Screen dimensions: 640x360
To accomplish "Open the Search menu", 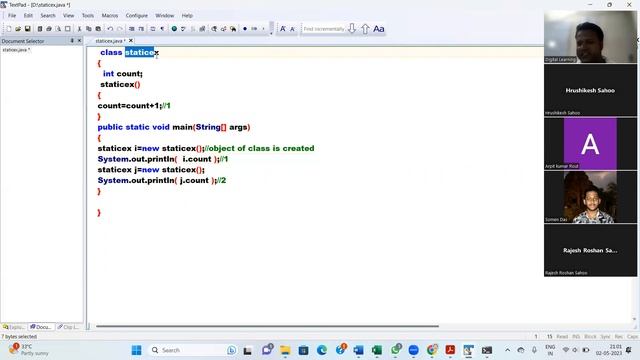I will (48, 16).
